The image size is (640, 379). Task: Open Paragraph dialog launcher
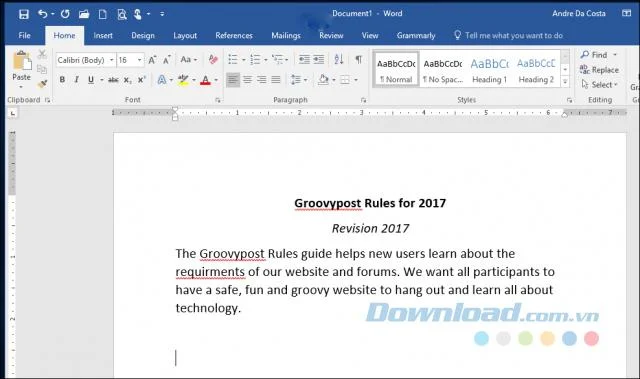(x=363, y=100)
